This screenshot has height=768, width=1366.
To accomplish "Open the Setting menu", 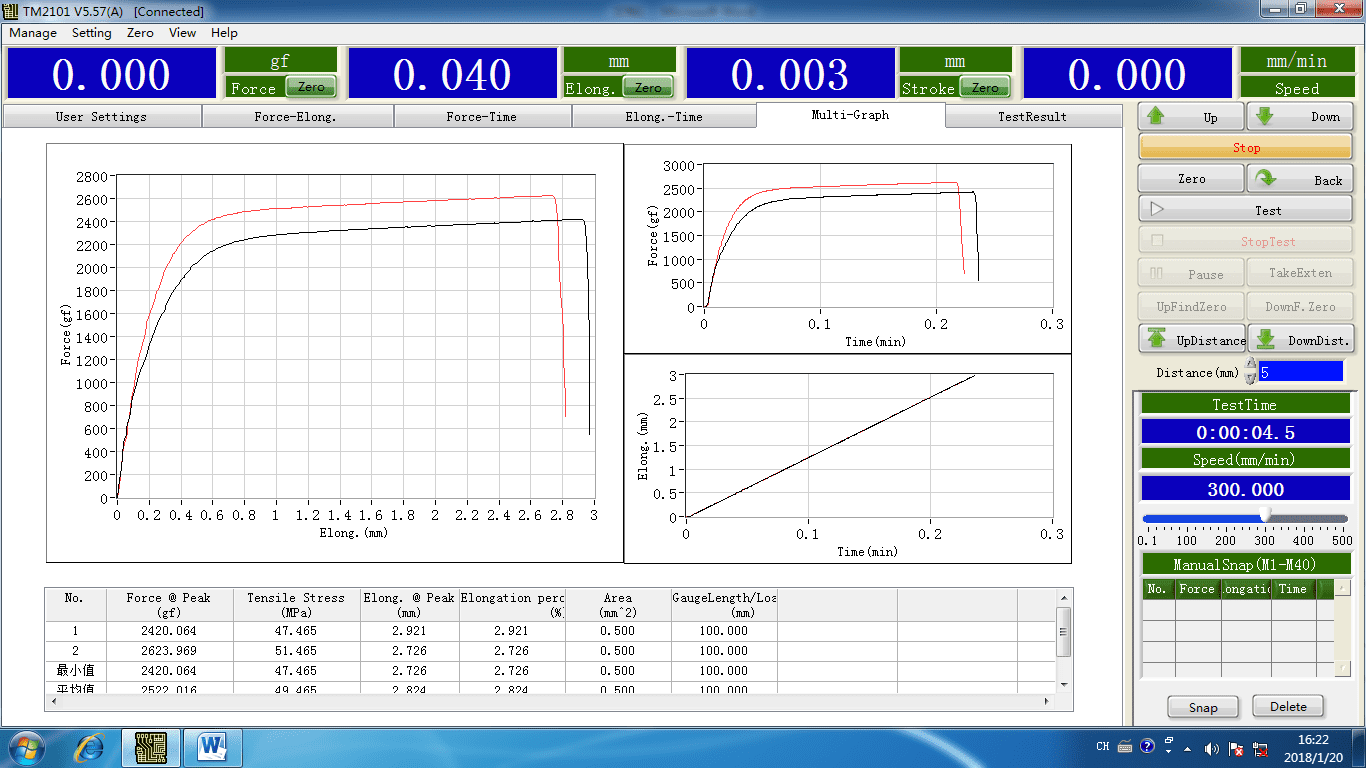I will [91, 33].
